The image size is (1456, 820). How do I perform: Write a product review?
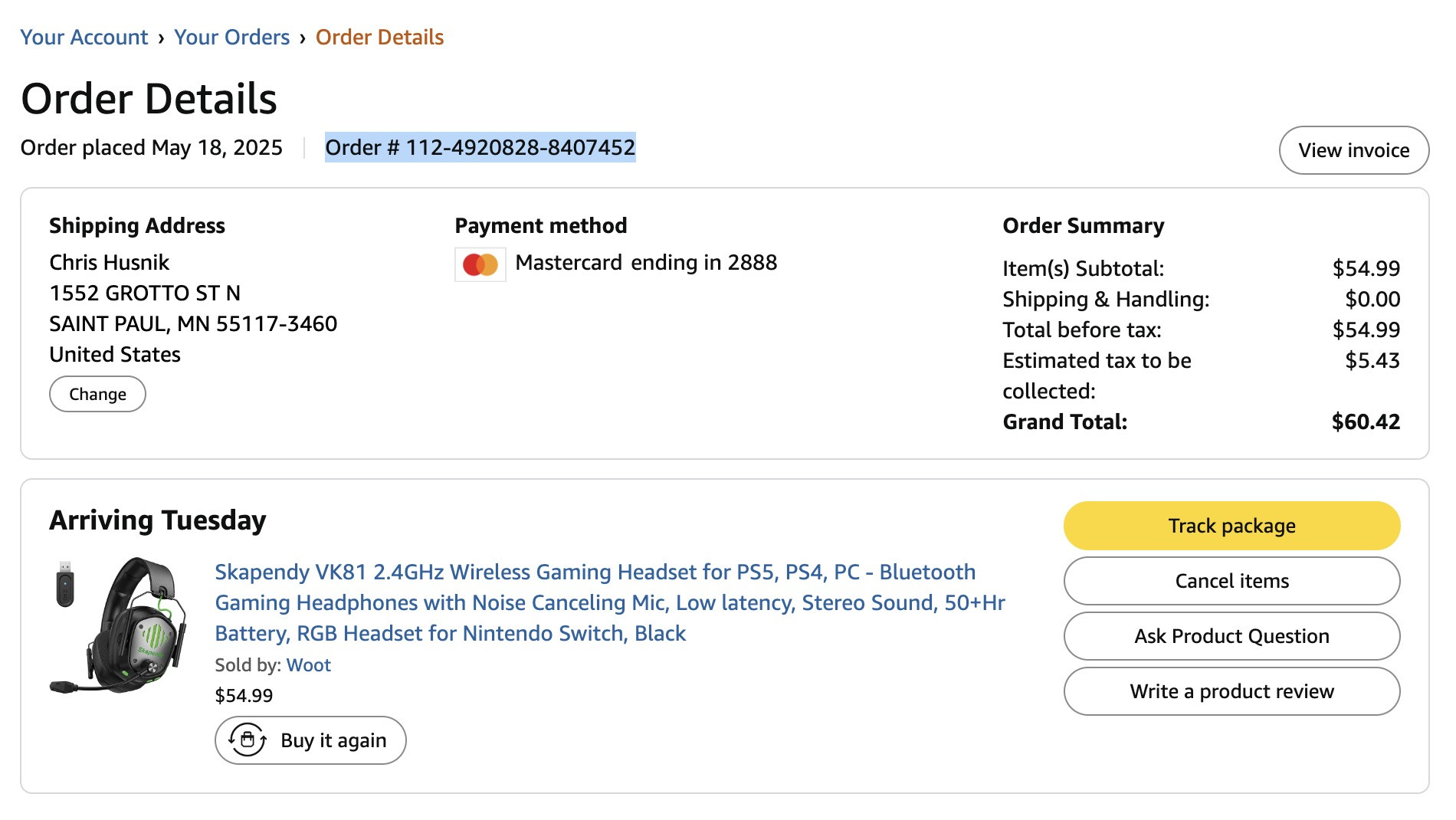tap(1231, 691)
